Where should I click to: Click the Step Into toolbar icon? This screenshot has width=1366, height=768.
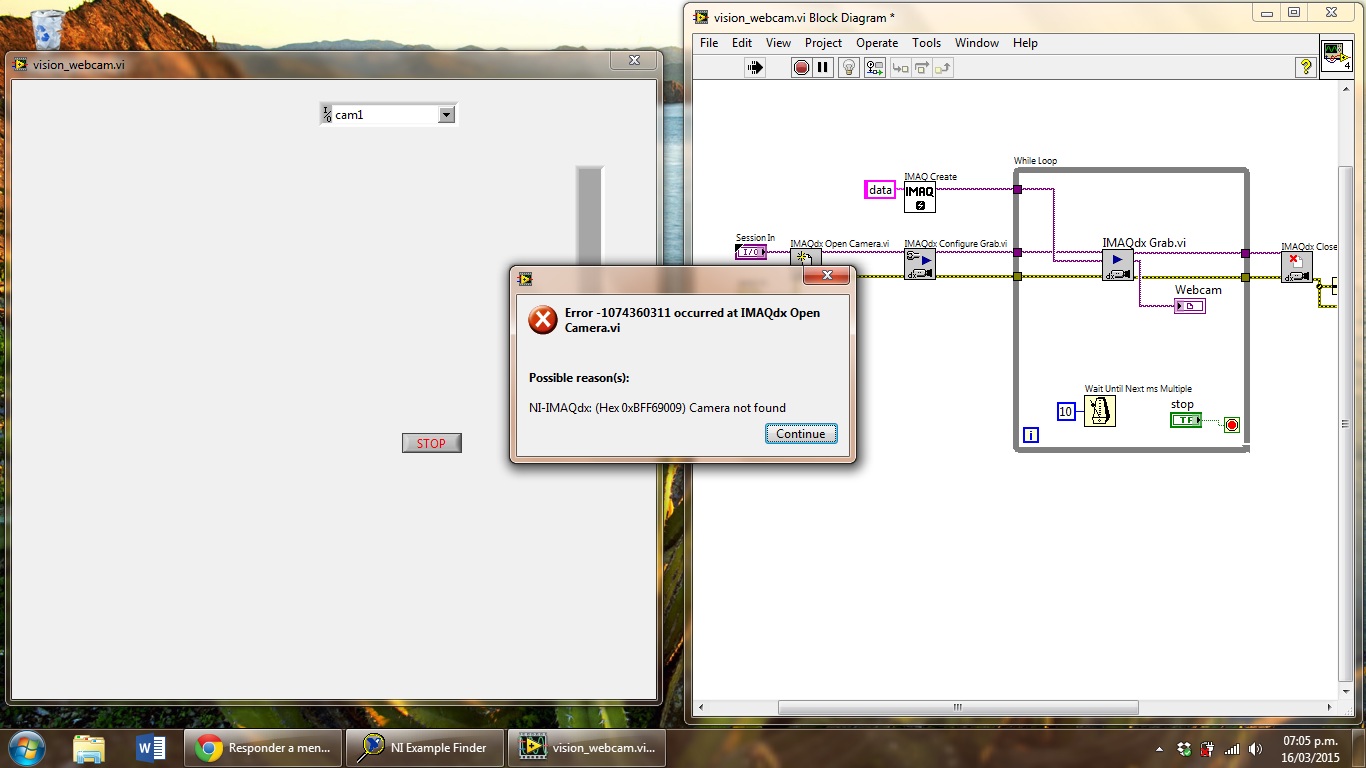click(900, 67)
